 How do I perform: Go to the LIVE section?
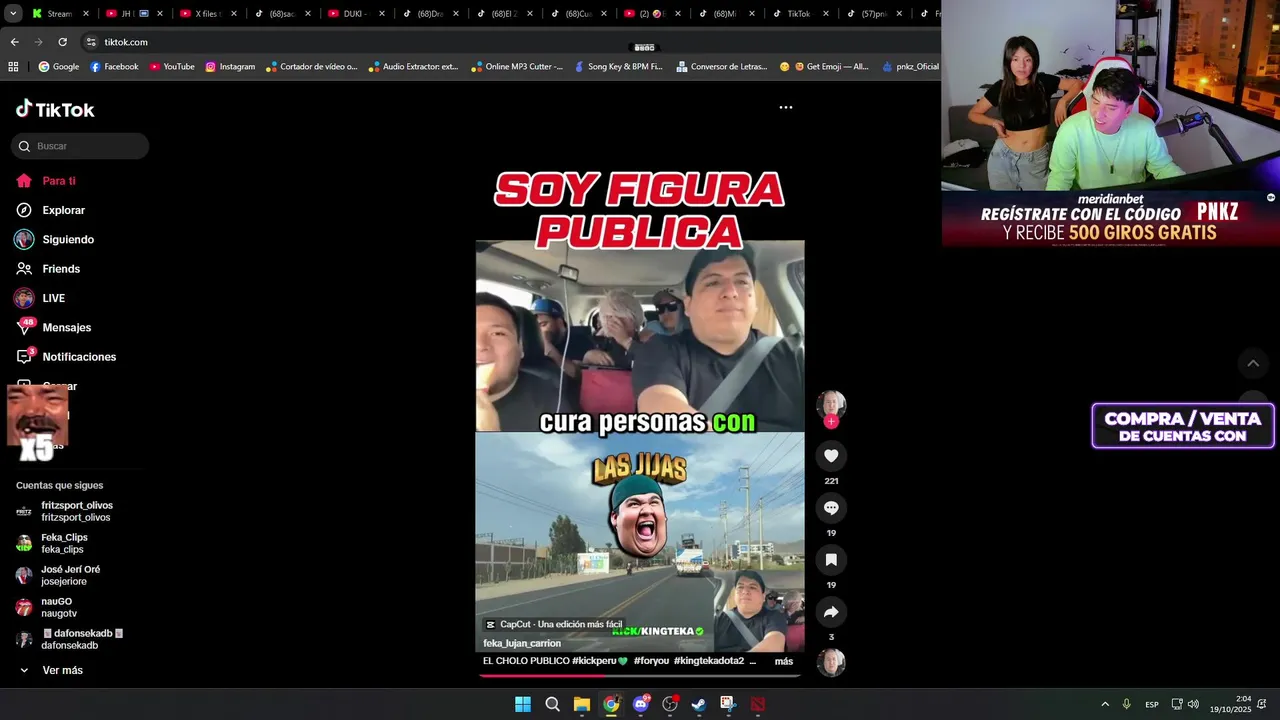point(40,298)
